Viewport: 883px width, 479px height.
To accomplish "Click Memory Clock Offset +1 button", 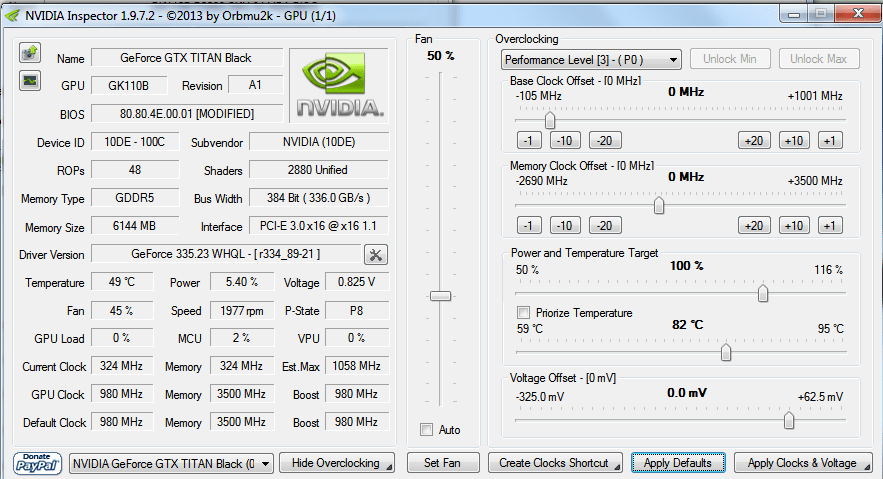I will 830,226.
